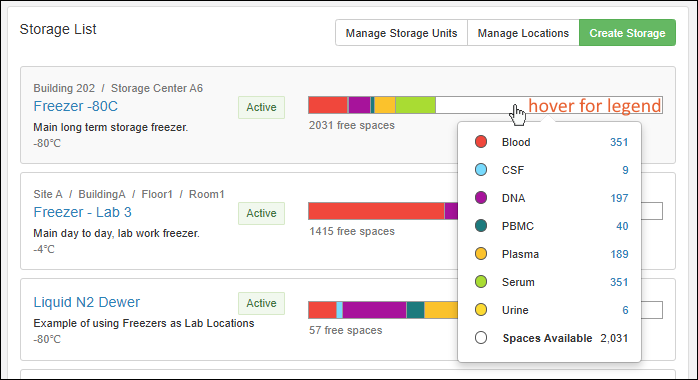The width and height of the screenshot is (698, 380).
Task: Click the red Blood legend circle
Action: (481, 142)
